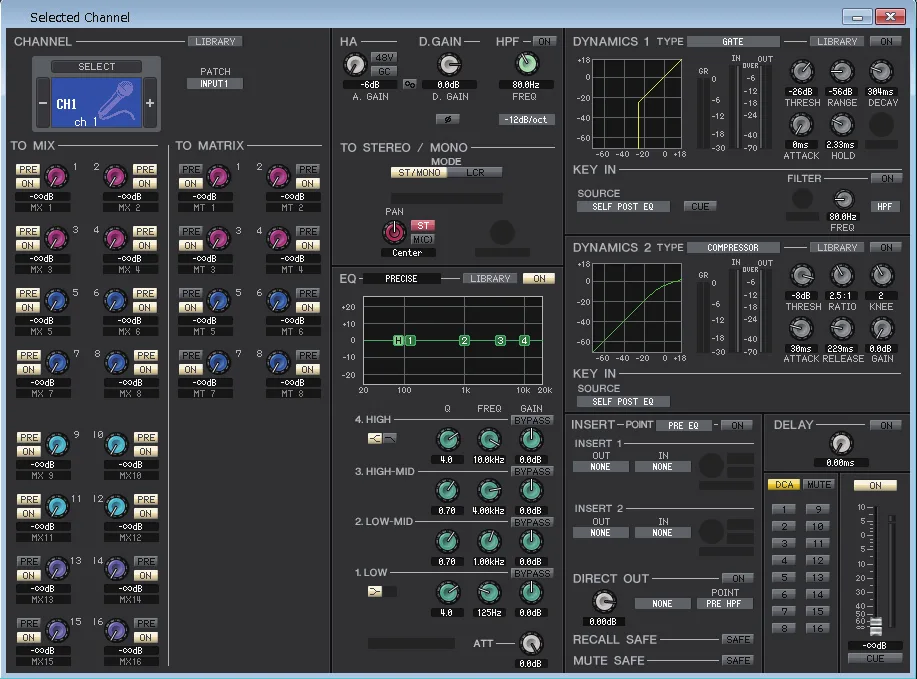
Task: Click EQ band 2 node on graph
Action: point(464,340)
